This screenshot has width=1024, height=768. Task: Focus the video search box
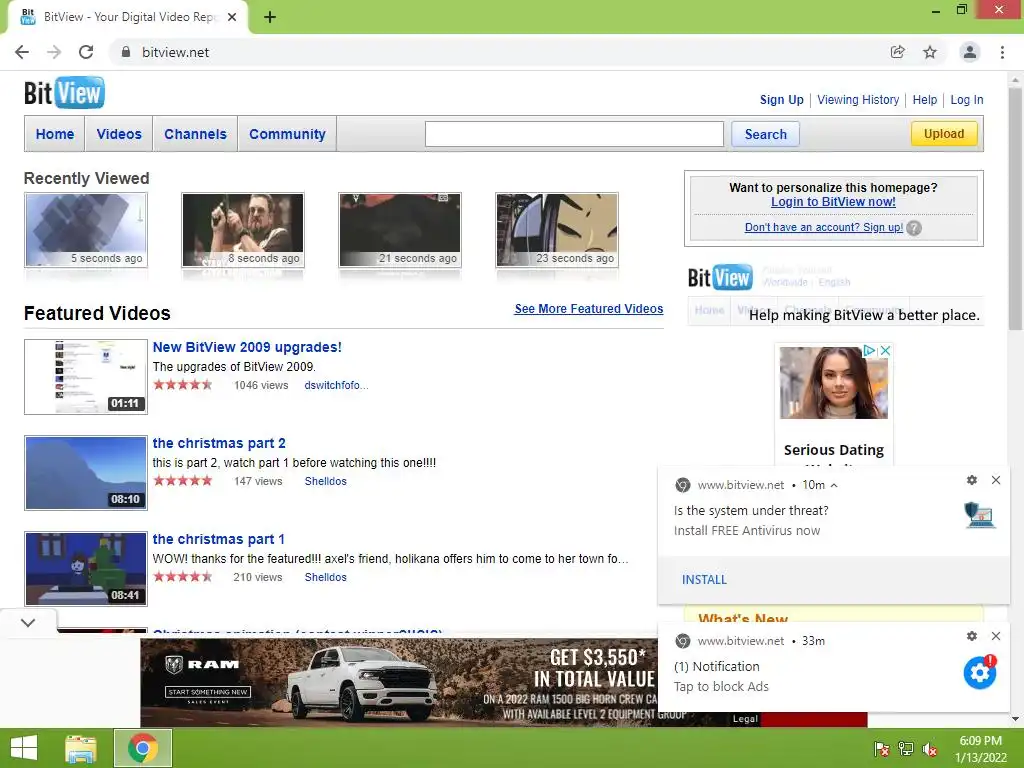(x=574, y=134)
